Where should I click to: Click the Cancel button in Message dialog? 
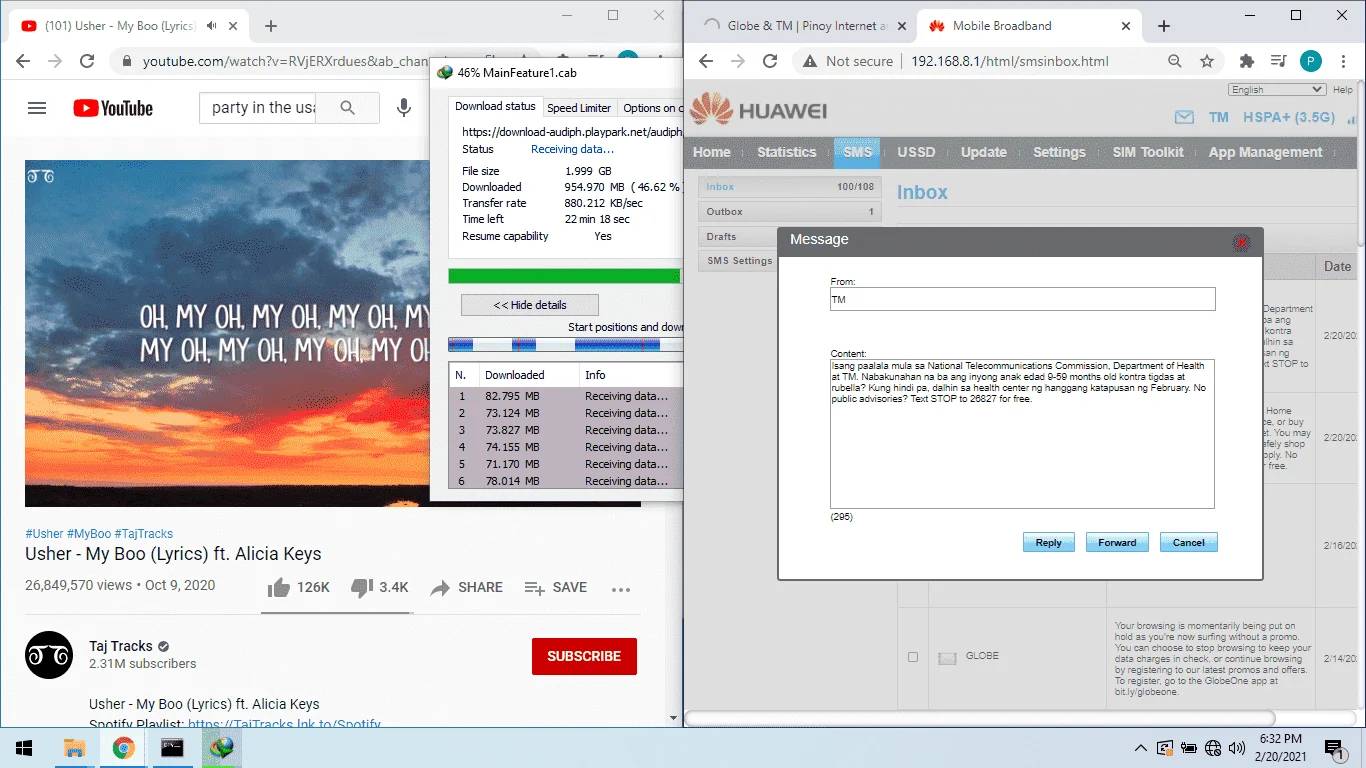pos(1188,542)
